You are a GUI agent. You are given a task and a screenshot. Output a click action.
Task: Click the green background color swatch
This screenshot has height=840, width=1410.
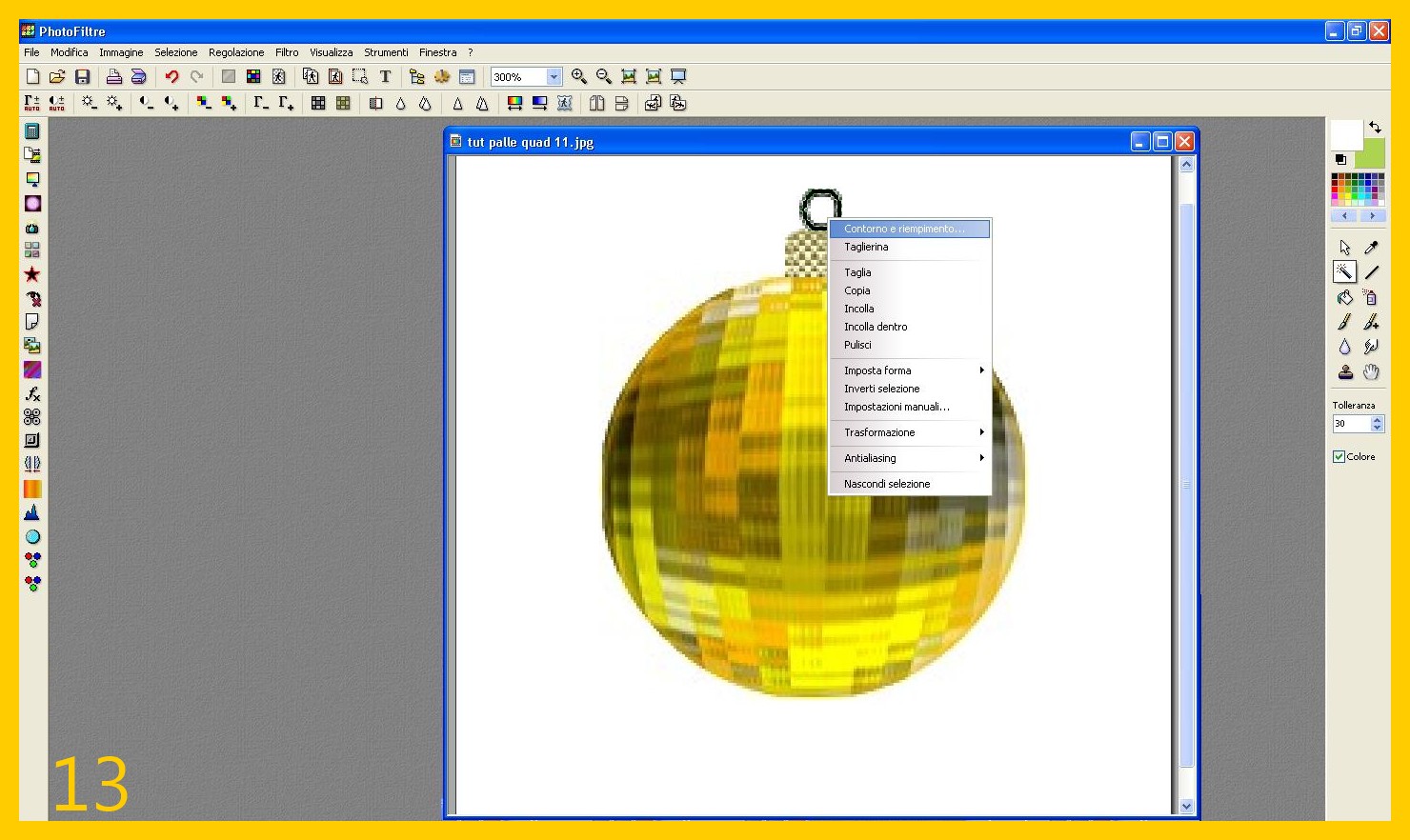pos(1373,154)
